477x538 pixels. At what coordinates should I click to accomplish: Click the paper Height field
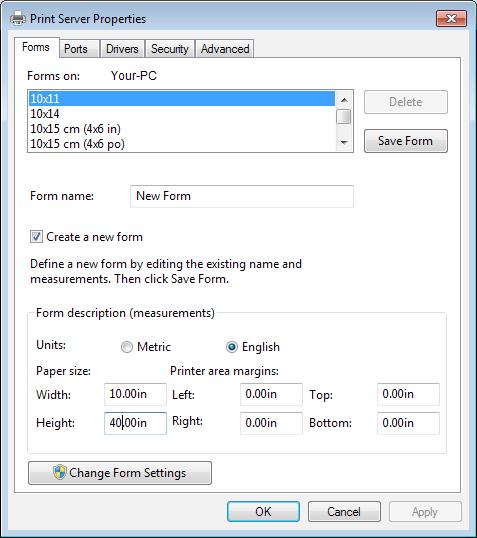pyautogui.click(x=135, y=423)
